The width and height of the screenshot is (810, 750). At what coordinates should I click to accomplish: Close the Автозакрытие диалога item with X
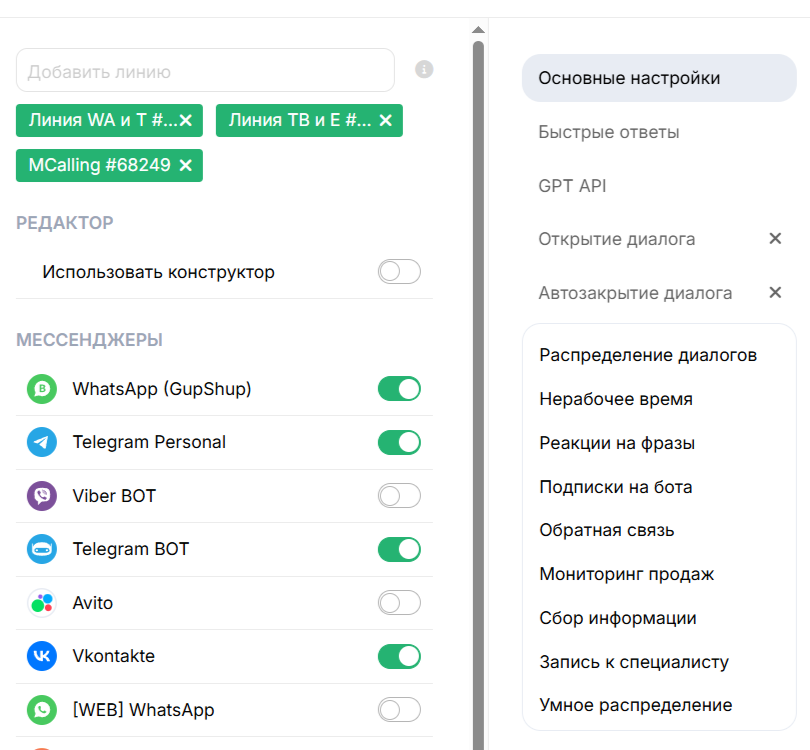pyautogui.click(x=774, y=293)
